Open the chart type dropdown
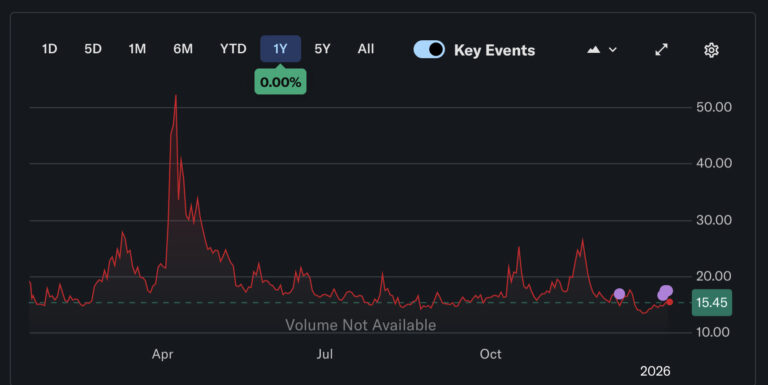The image size is (768, 385). [602, 49]
